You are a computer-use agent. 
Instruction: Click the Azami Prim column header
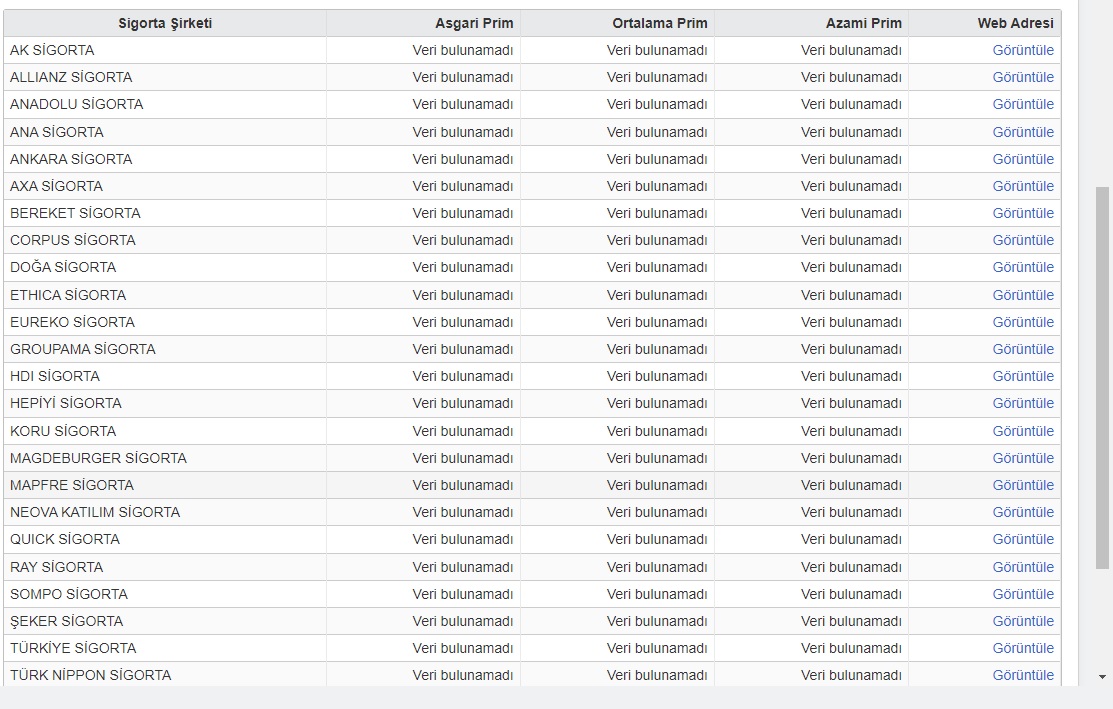point(811,23)
